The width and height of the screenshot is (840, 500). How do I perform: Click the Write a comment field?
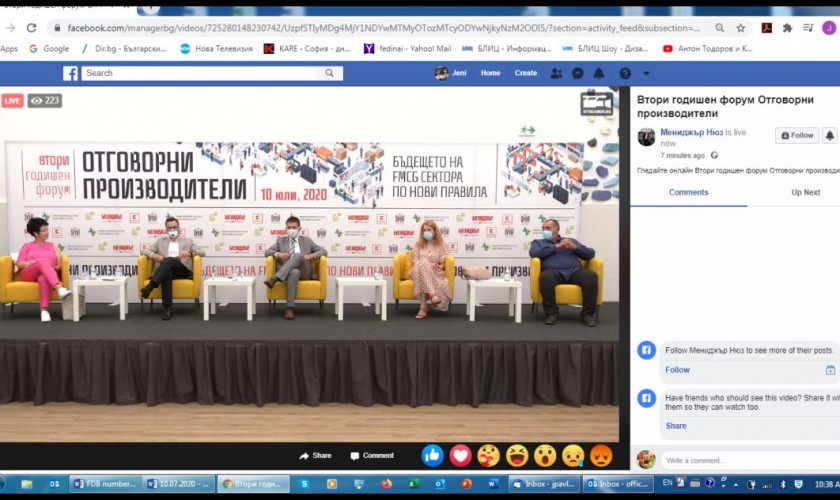750,460
